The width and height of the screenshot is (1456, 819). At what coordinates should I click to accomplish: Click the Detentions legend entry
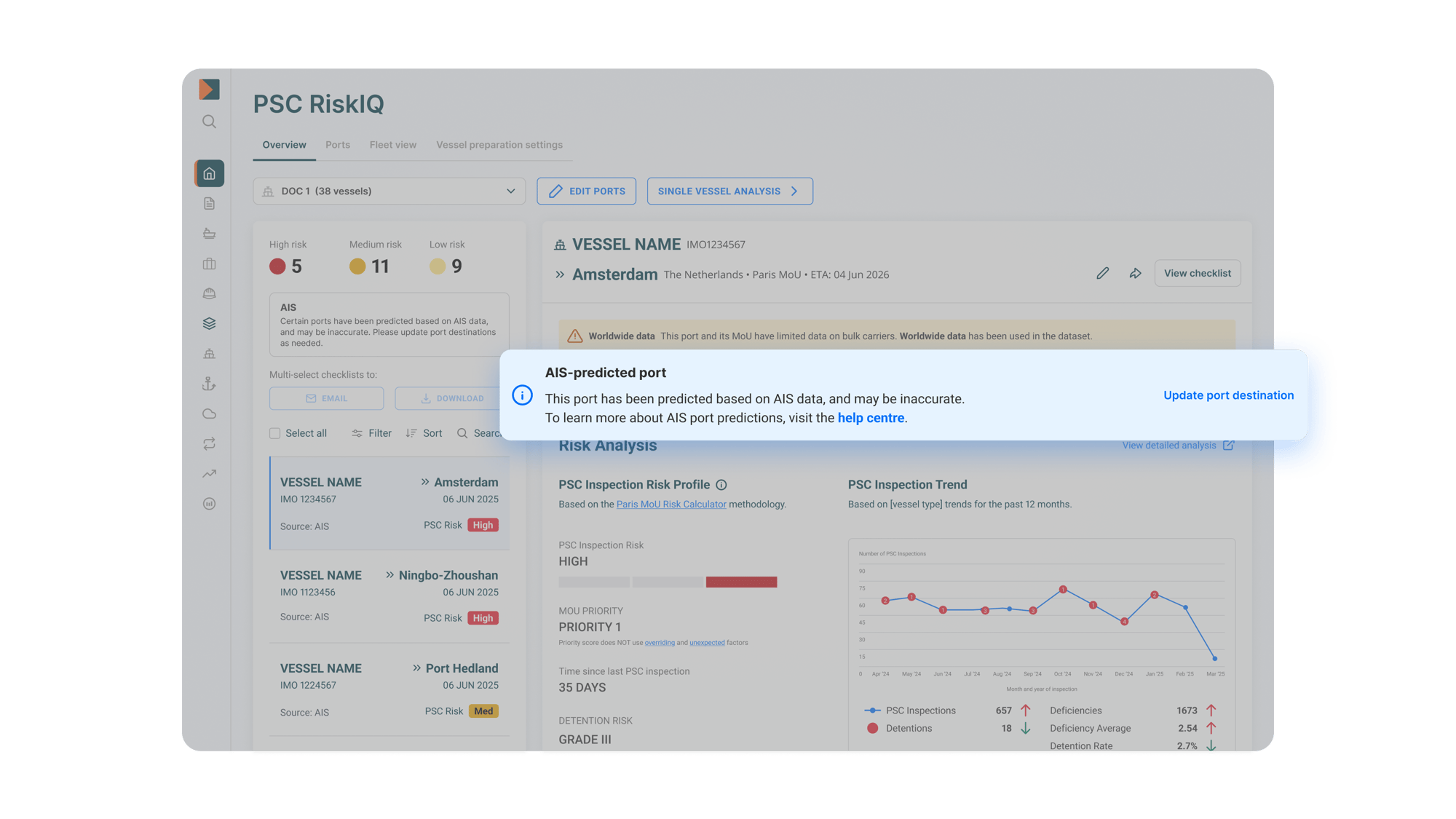[899, 728]
